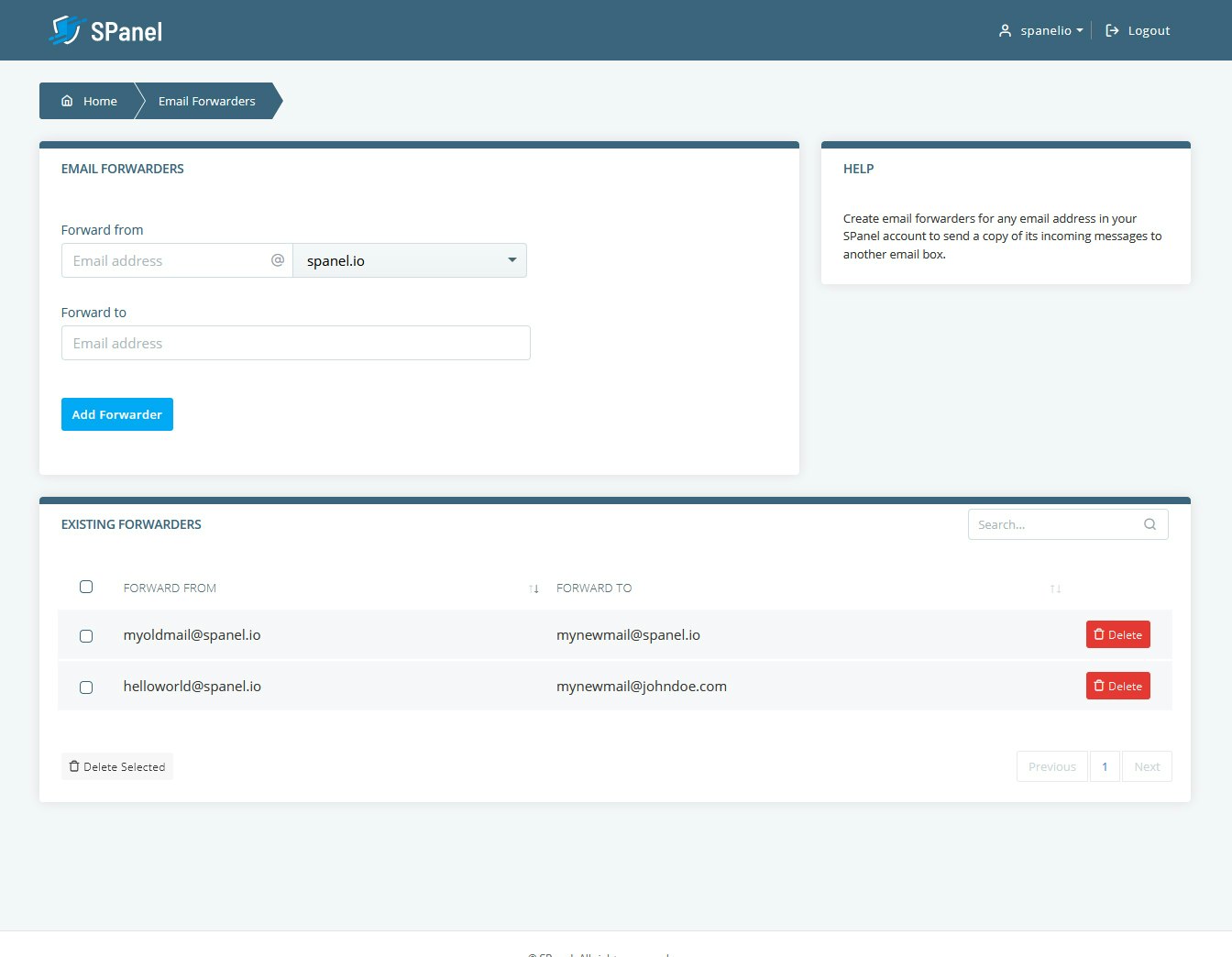Image resolution: width=1232 pixels, height=957 pixels.
Task: Click the Forward to email address field
Action: (295, 342)
